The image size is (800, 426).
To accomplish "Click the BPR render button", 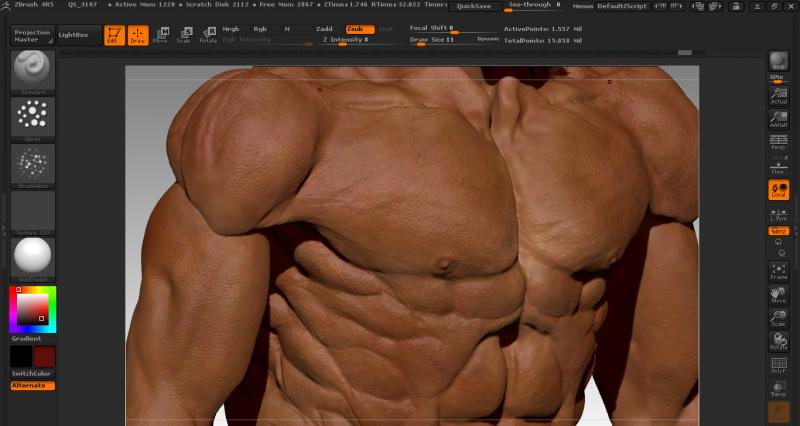I will tap(779, 61).
